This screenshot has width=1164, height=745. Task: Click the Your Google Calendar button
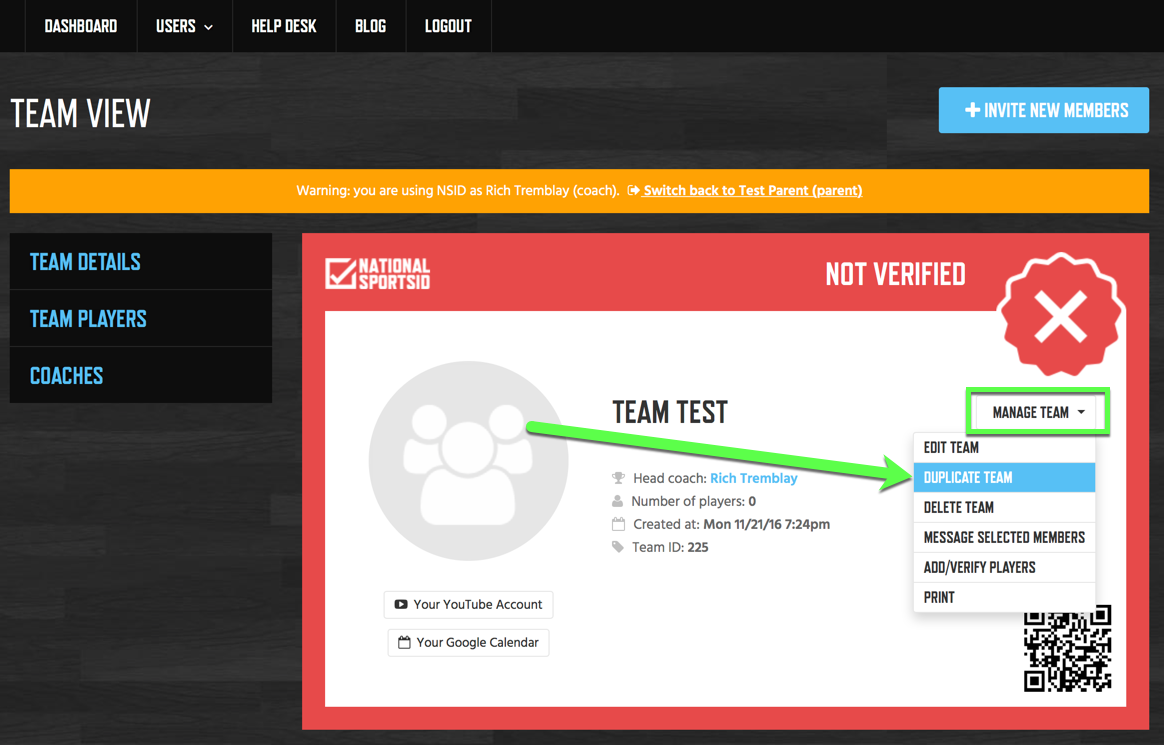[468, 643]
